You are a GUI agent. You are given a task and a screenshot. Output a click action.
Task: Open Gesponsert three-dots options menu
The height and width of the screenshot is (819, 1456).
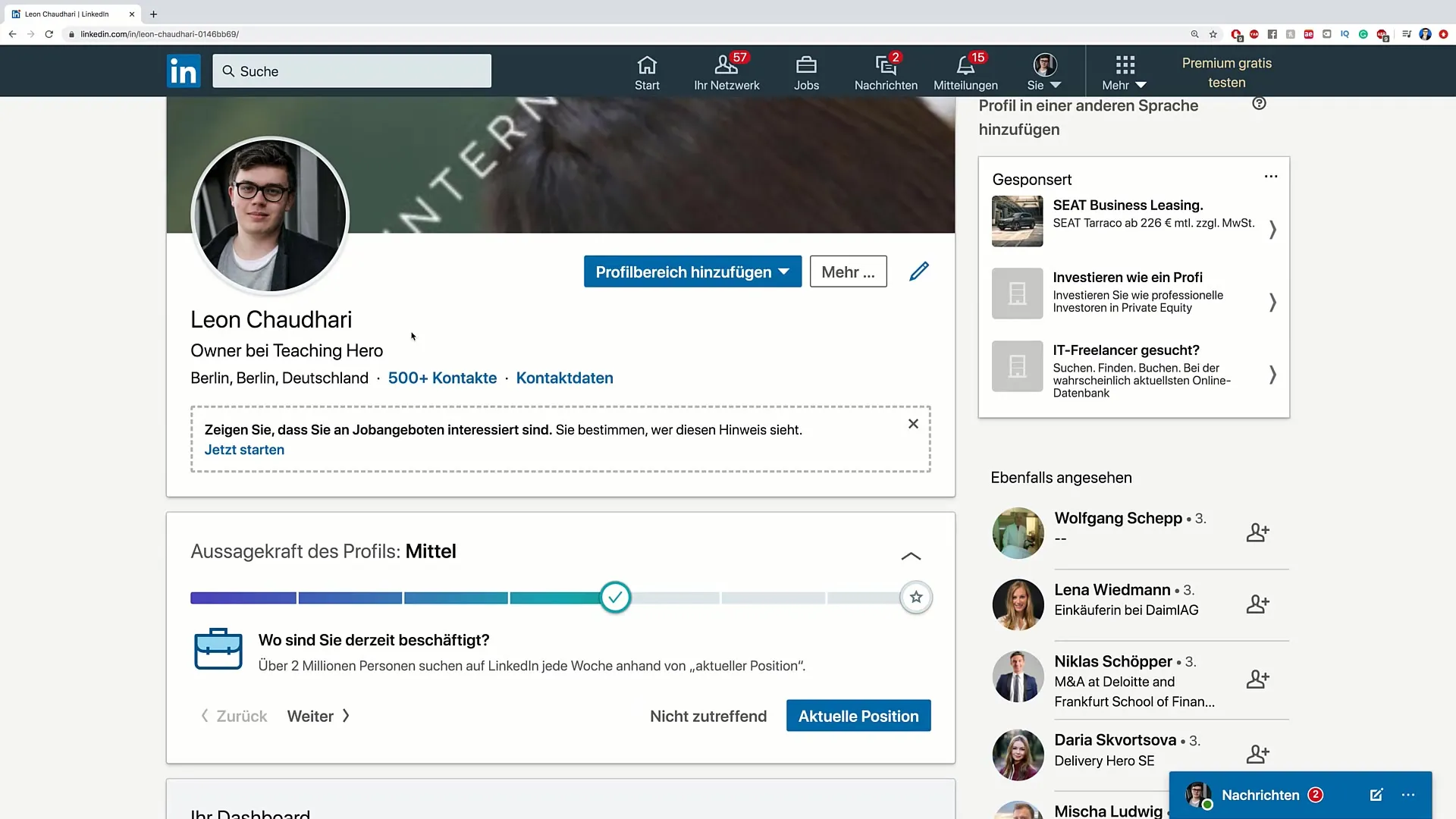pyautogui.click(x=1271, y=177)
